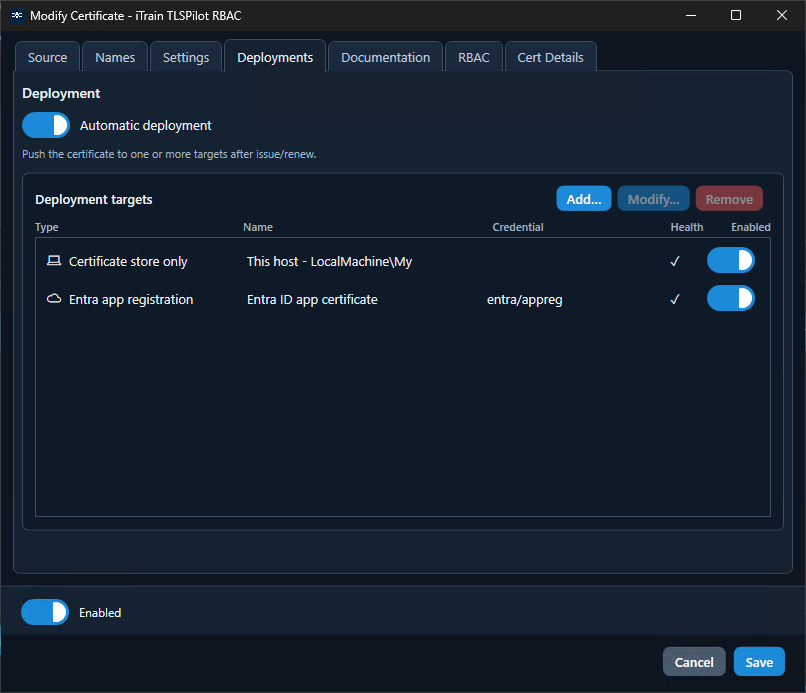Screen dimensions: 806x693
Task: Close the Modify Certificate window
Action: click(782, 15)
